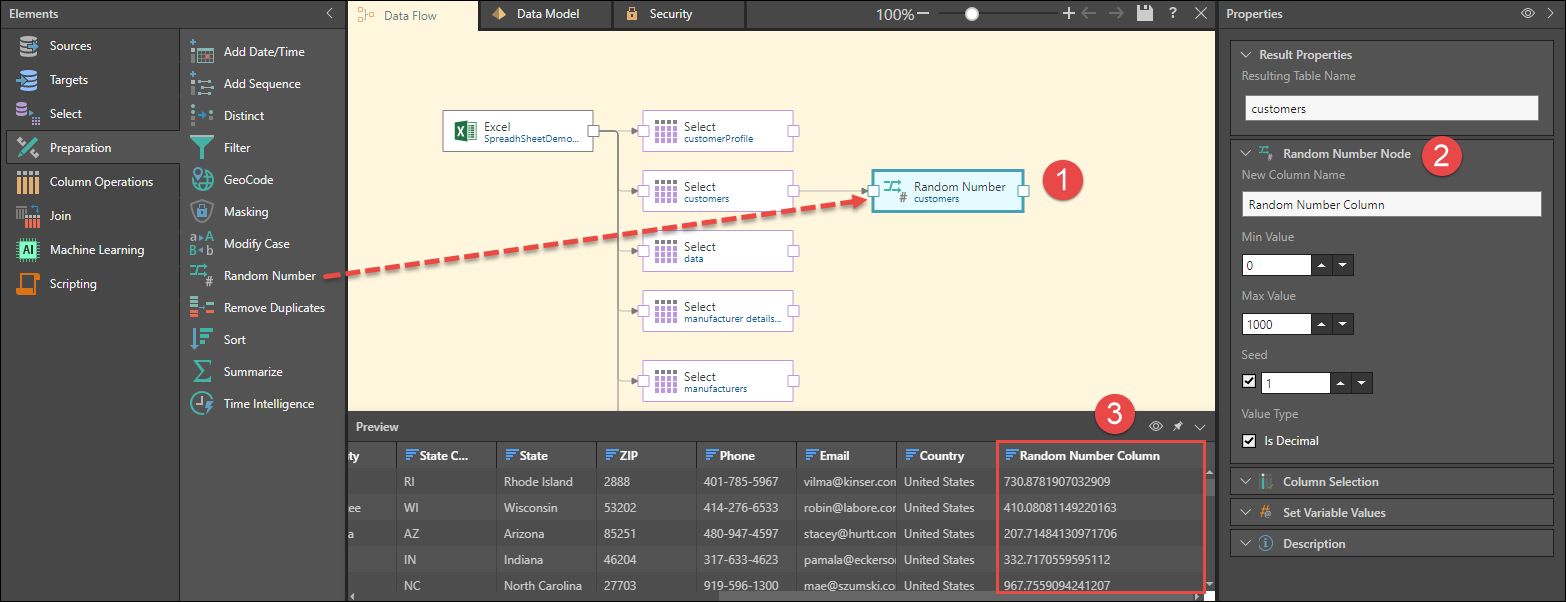Expand the Set Variable Values section

(x=1334, y=513)
